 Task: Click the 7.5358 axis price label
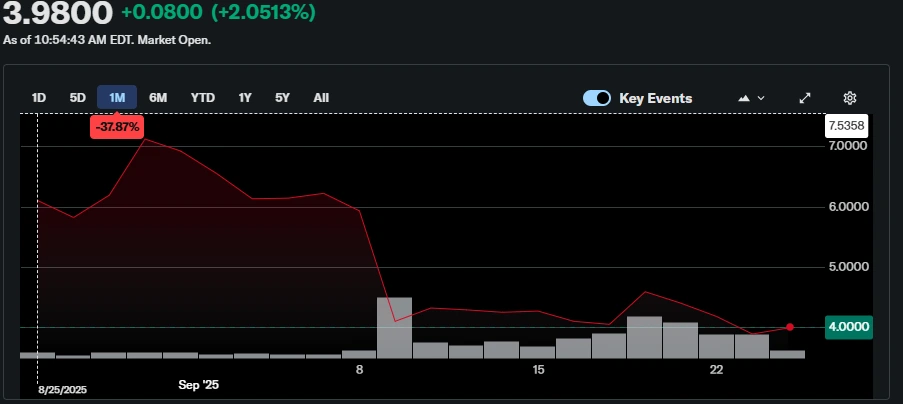[x=846, y=127]
